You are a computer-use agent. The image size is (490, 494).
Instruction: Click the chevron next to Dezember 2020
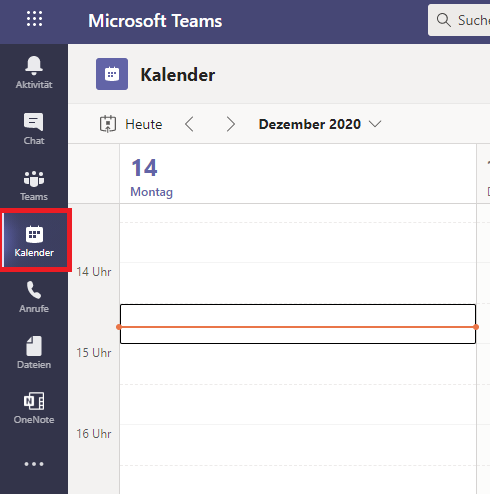click(375, 124)
